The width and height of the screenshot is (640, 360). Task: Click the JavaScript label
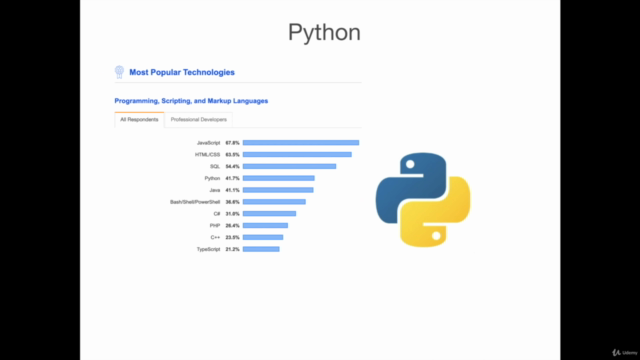208,143
